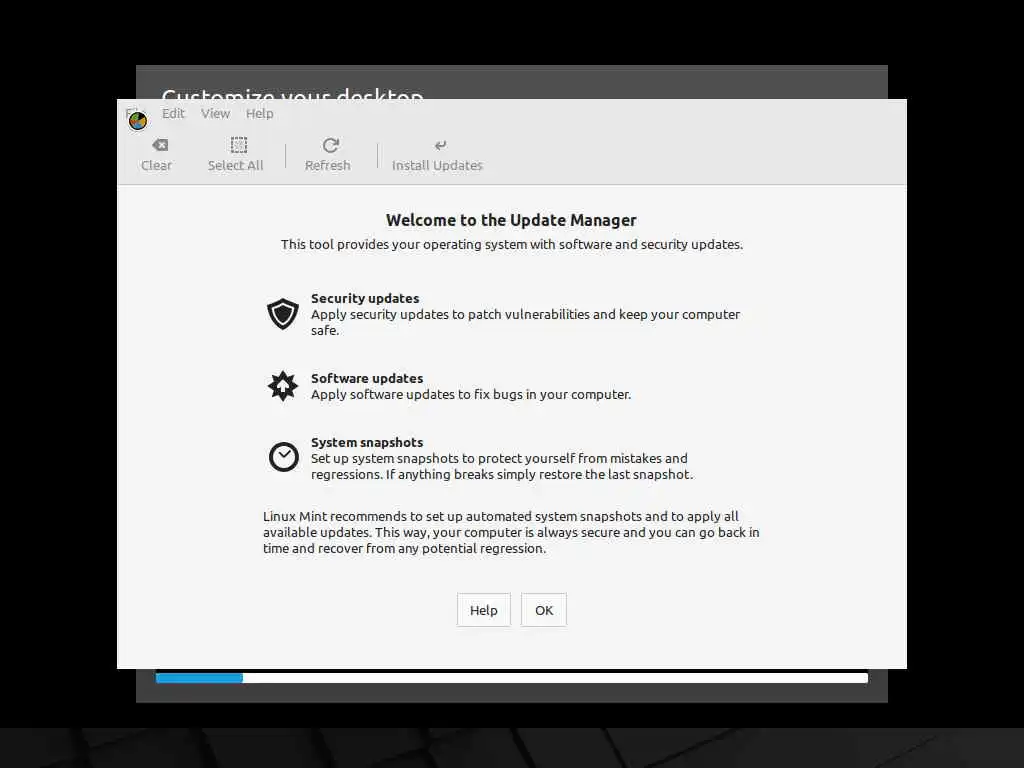Click the OK button
This screenshot has height=768, width=1024.
coord(543,610)
